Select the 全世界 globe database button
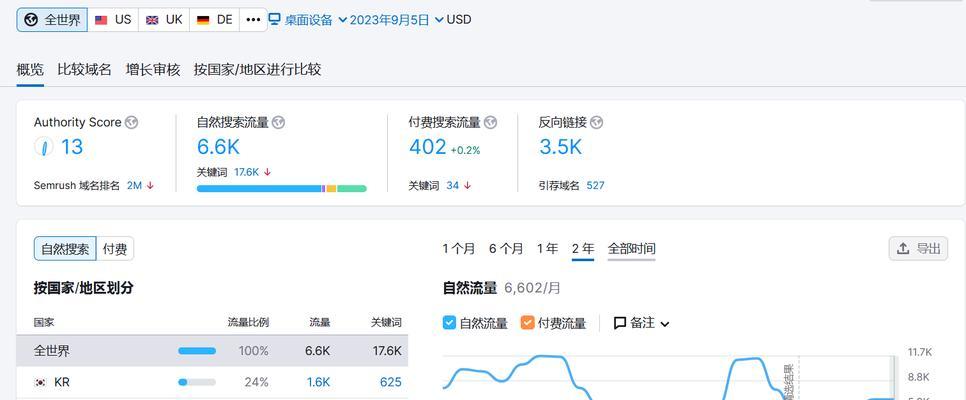966x400 pixels. (x=52, y=20)
